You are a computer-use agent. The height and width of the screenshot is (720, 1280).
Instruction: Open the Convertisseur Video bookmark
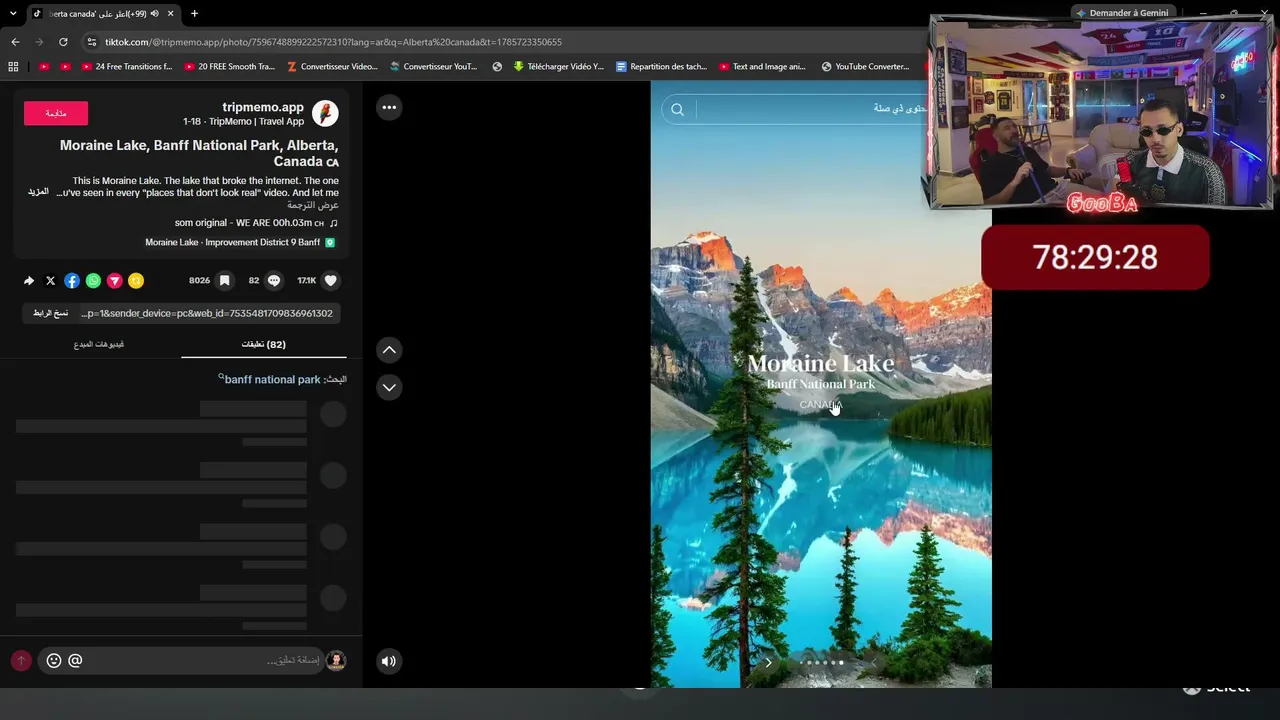(332, 67)
